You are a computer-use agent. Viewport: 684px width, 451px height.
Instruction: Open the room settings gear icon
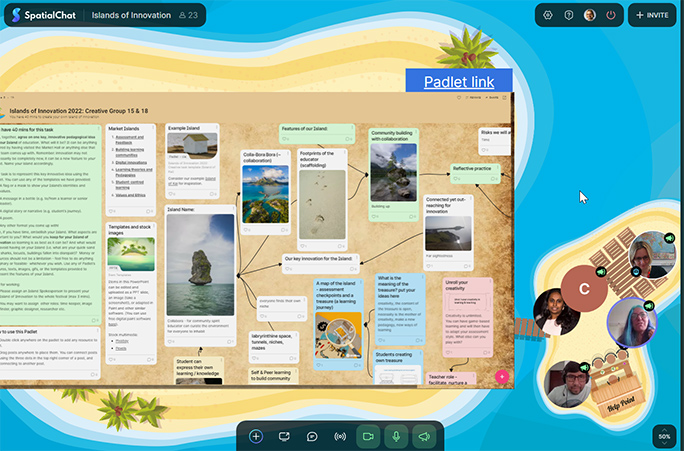[x=548, y=15]
